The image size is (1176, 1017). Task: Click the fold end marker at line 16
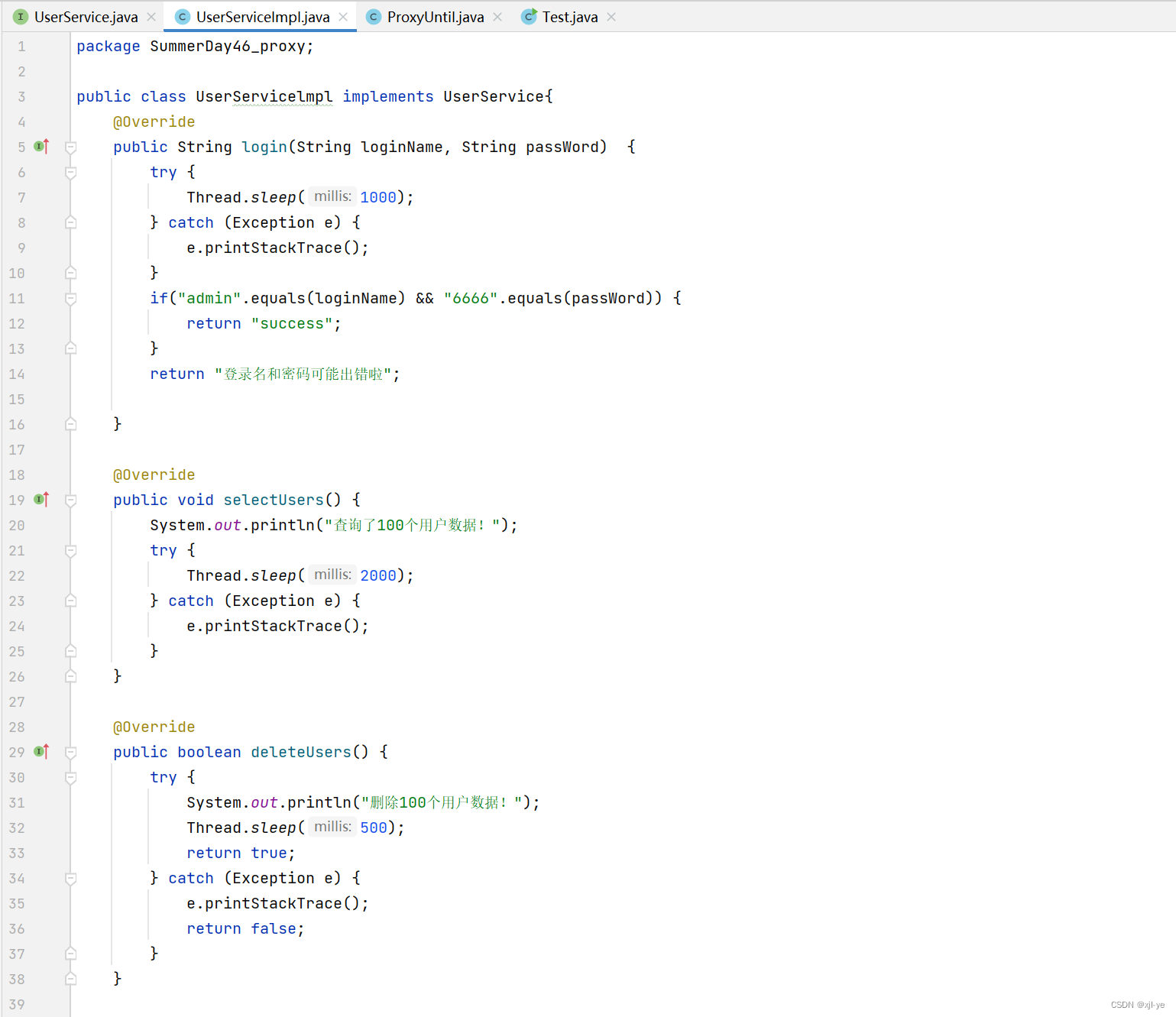[x=70, y=424]
